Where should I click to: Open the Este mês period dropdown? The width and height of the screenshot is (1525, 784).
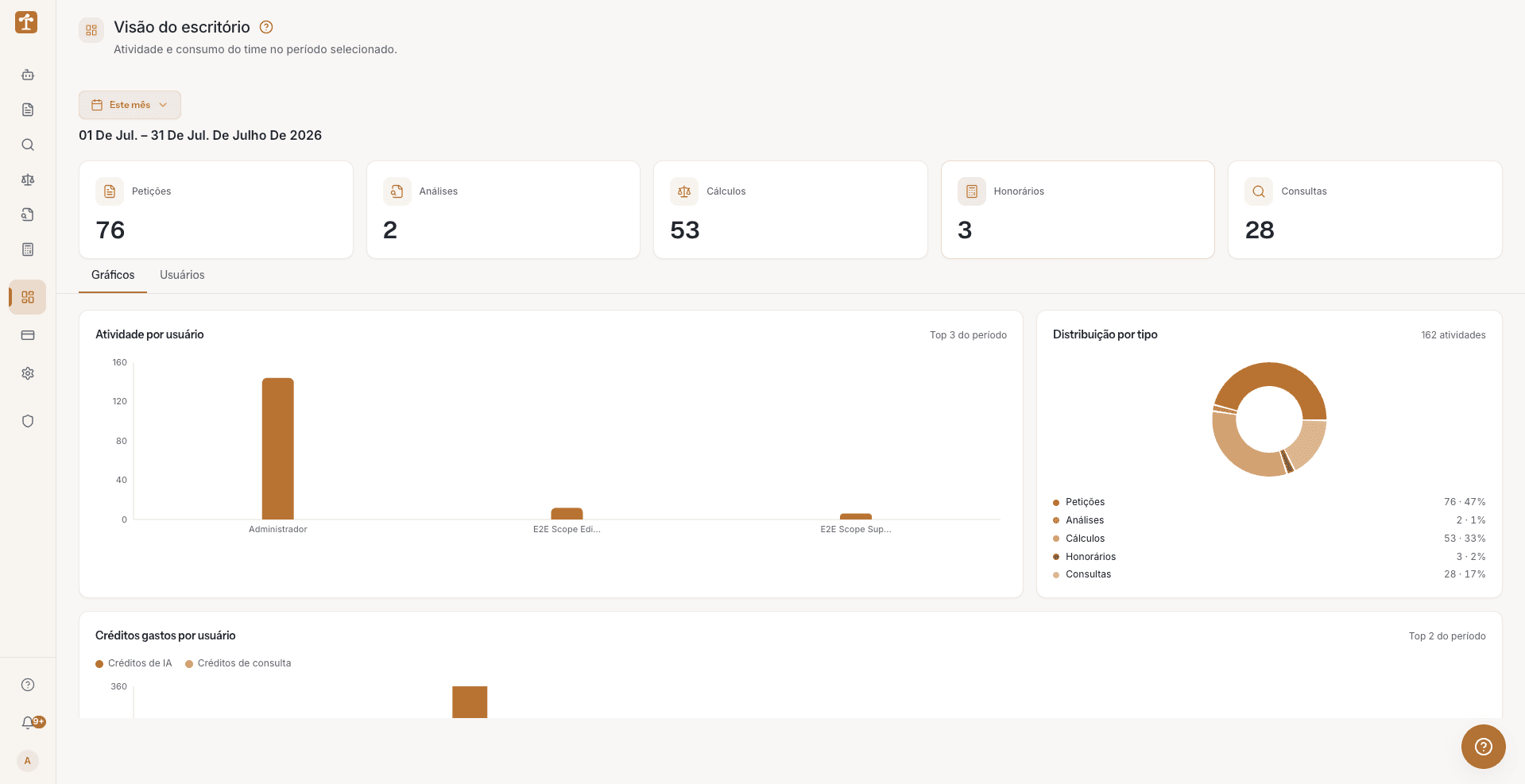[130, 105]
